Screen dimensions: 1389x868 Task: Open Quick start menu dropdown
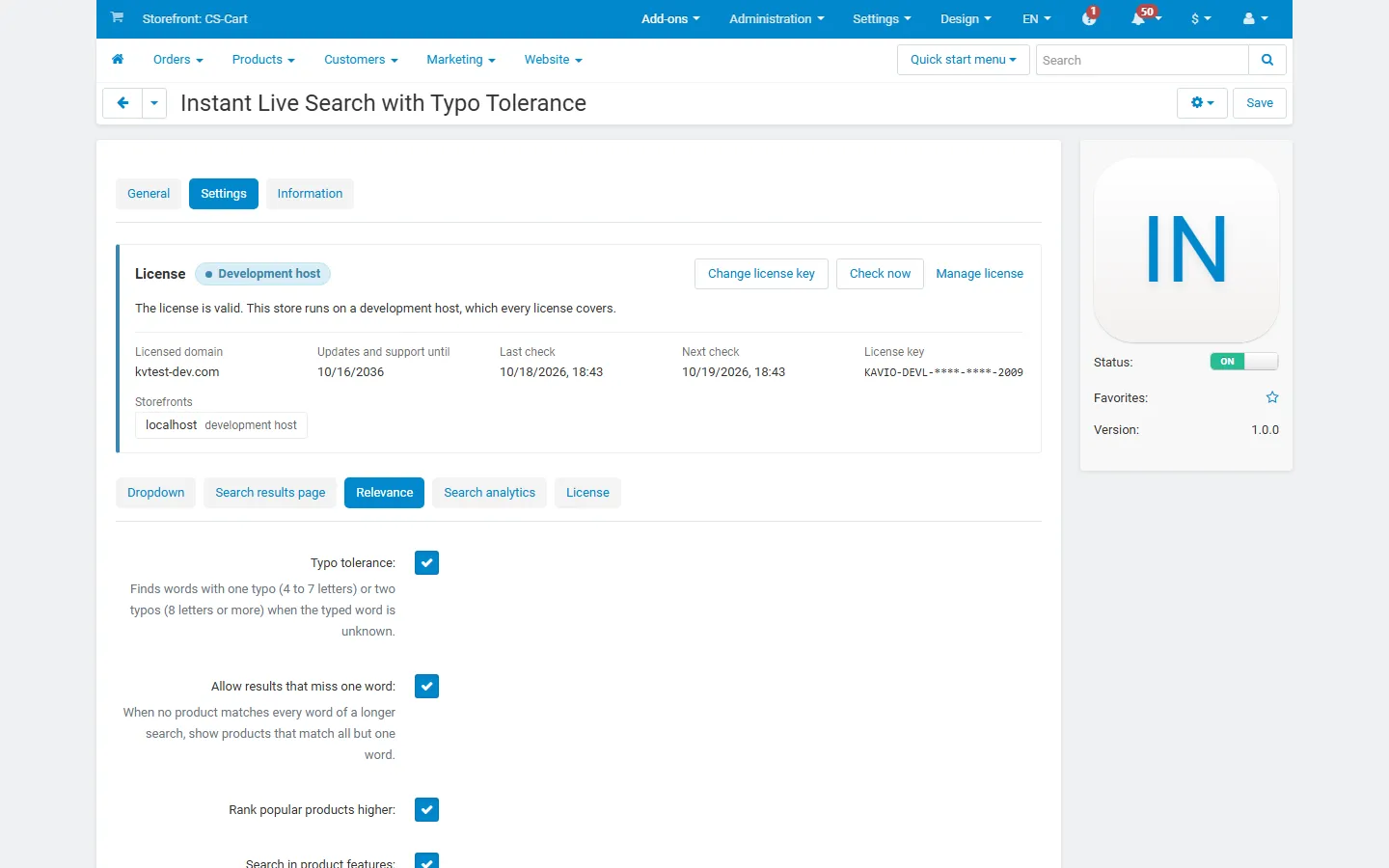[964, 60]
